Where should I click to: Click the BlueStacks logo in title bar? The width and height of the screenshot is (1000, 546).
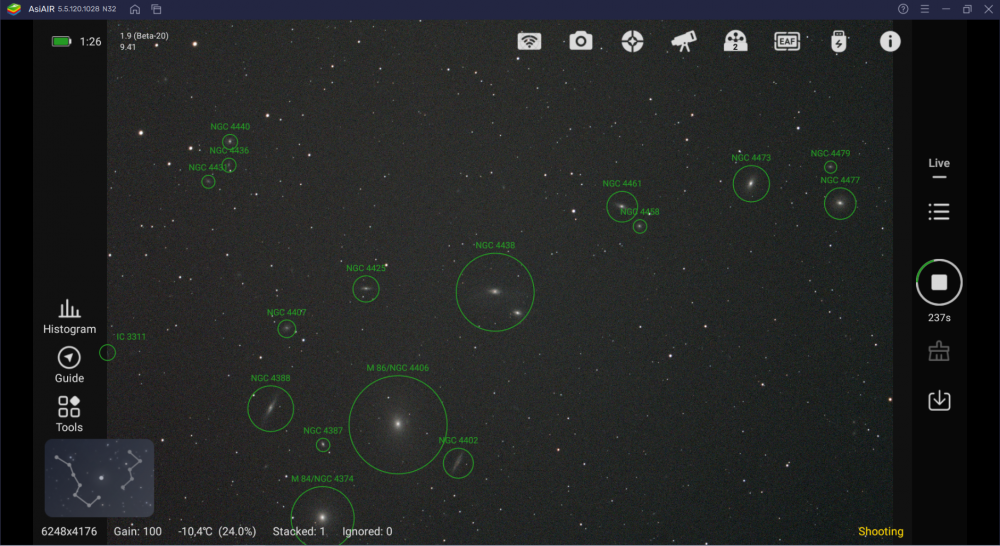(x=13, y=9)
